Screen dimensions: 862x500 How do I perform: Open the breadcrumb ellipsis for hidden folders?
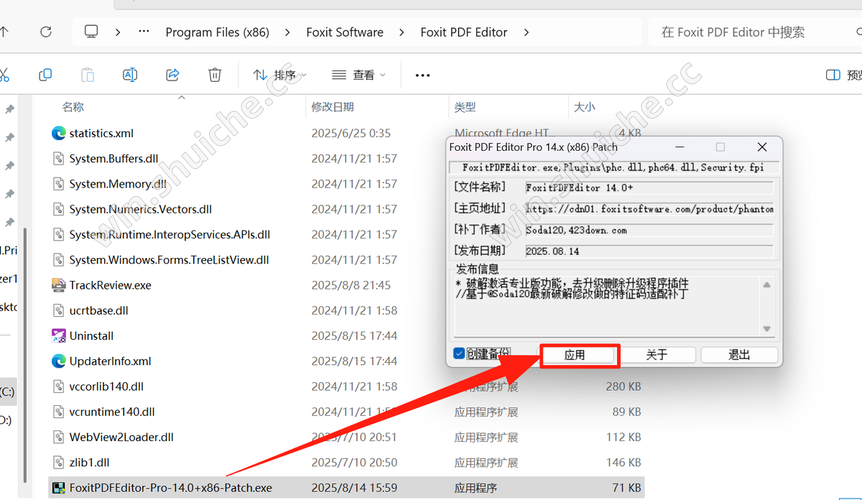[144, 32]
